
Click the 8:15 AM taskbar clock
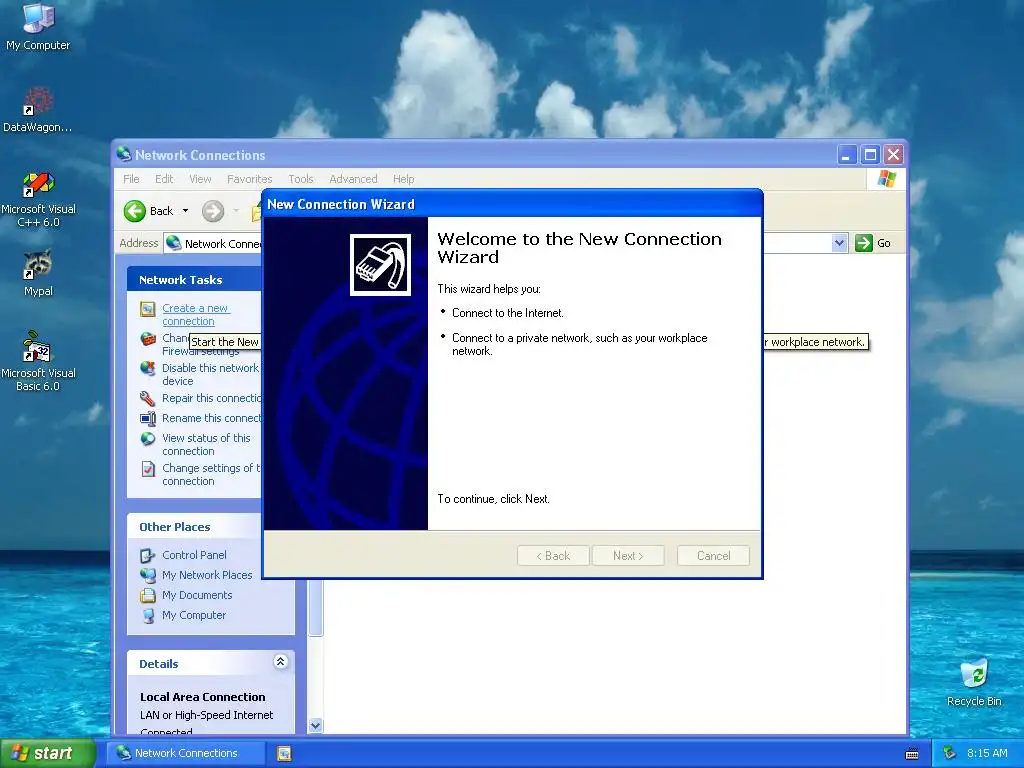(x=987, y=754)
